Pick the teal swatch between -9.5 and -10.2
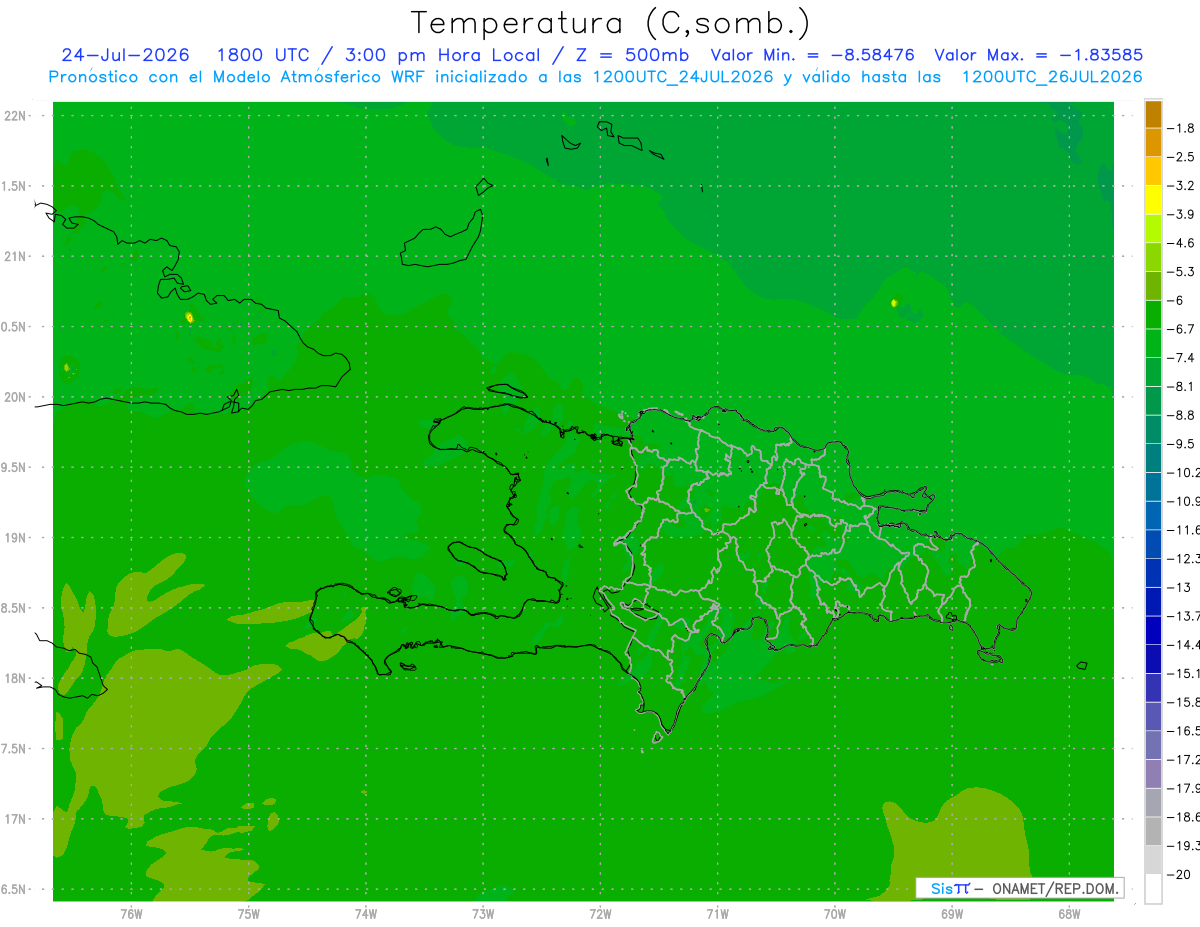 point(1153,458)
